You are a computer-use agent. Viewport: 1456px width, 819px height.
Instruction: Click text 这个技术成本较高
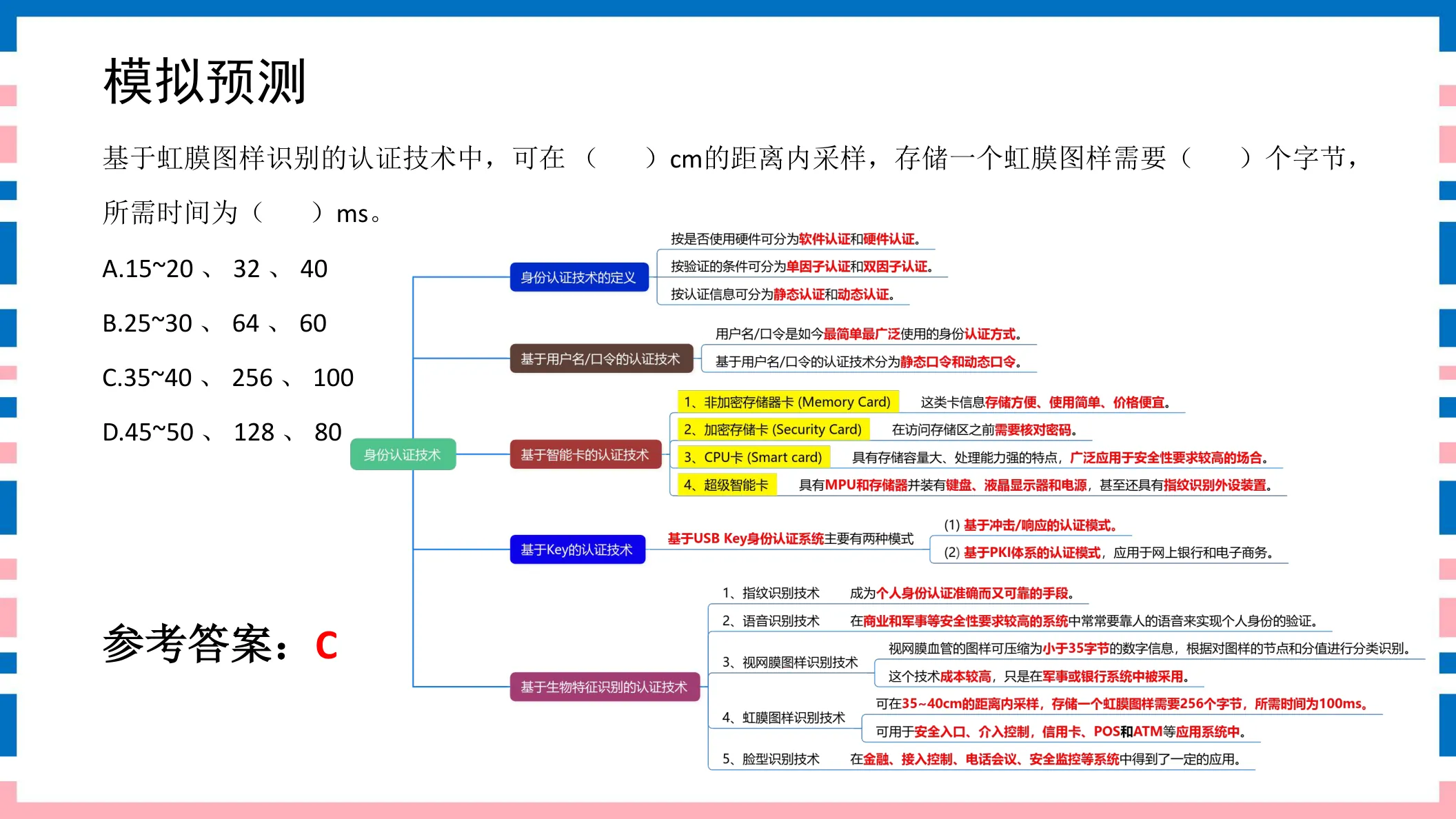(1039, 676)
